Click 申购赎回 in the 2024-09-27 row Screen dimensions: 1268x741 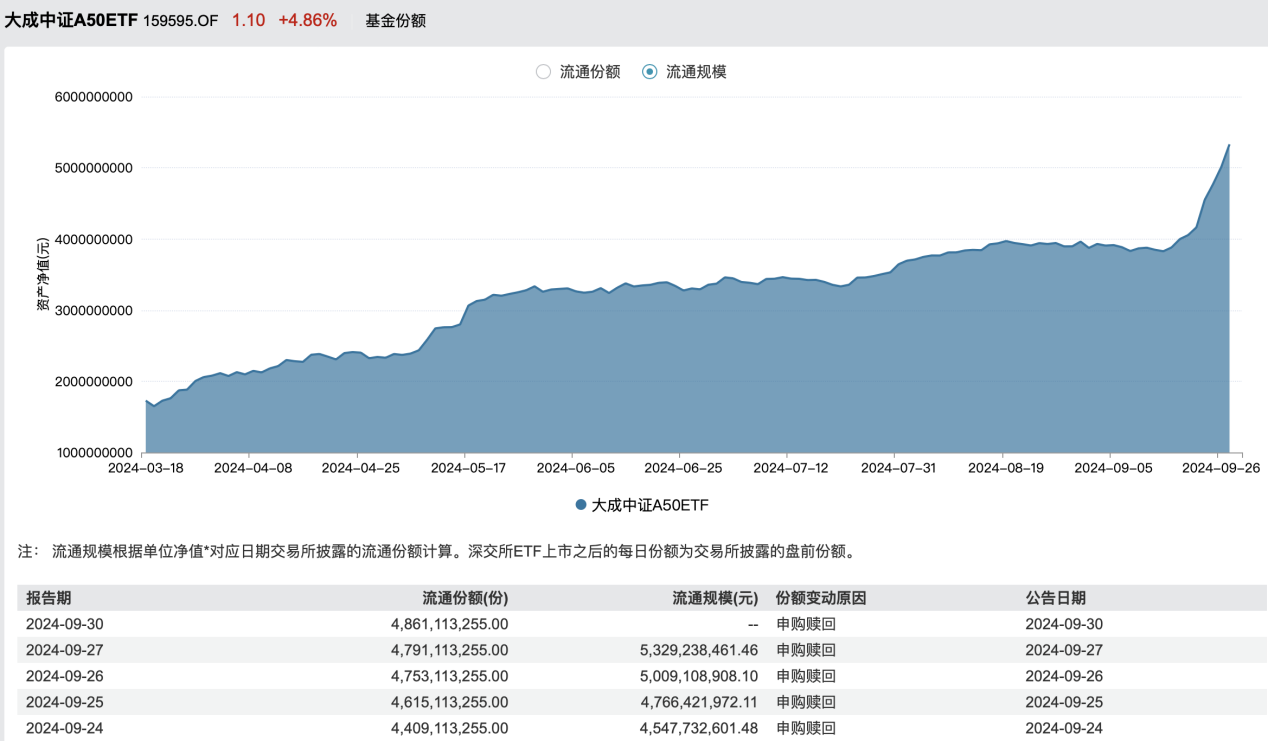pyautogui.click(x=806, y=650)
